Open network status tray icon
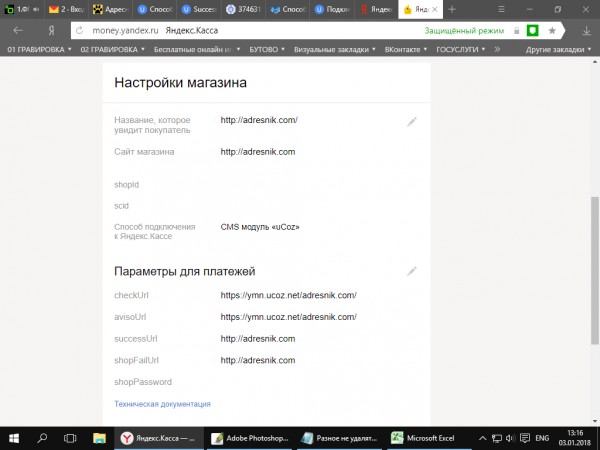The width and height of the screenshot is (600, 450). [x=497, y=438]
